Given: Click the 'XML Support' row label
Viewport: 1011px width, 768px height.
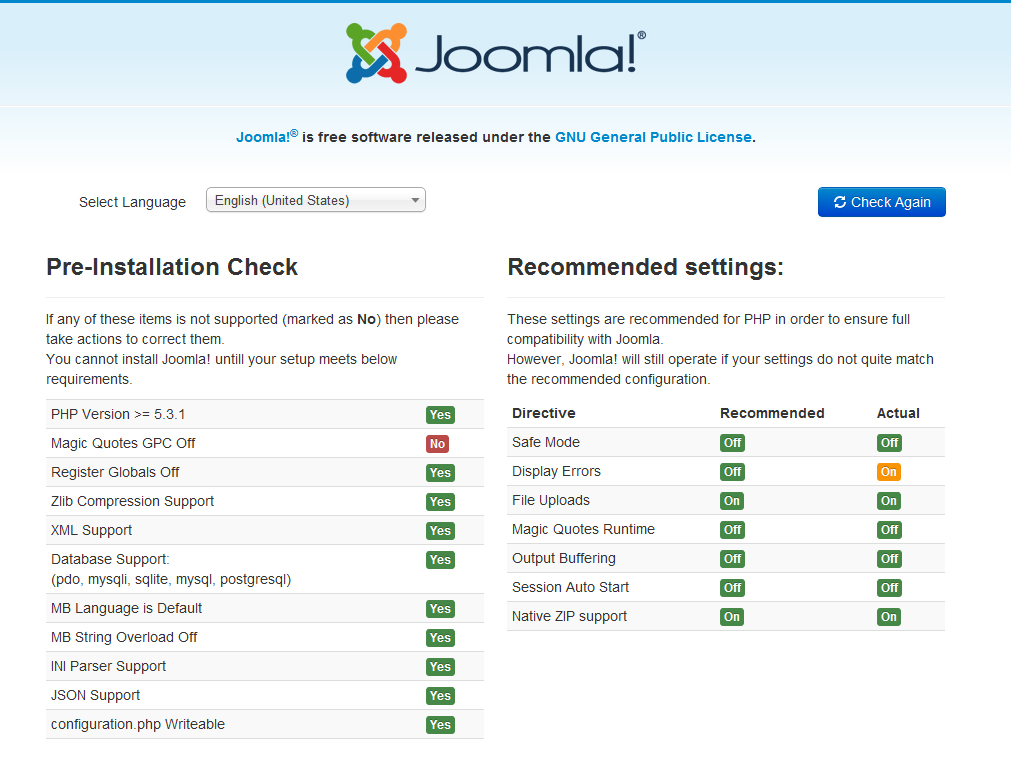Looking at the screenshot, I should click(92, 530).
